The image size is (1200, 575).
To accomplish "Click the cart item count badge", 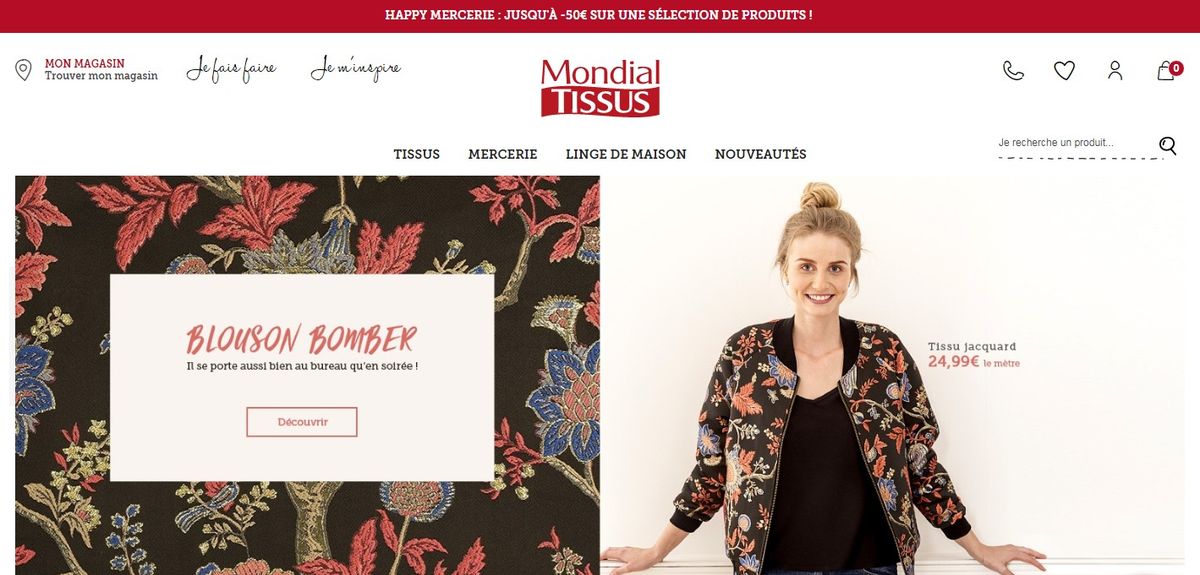I will point(1176,68).
